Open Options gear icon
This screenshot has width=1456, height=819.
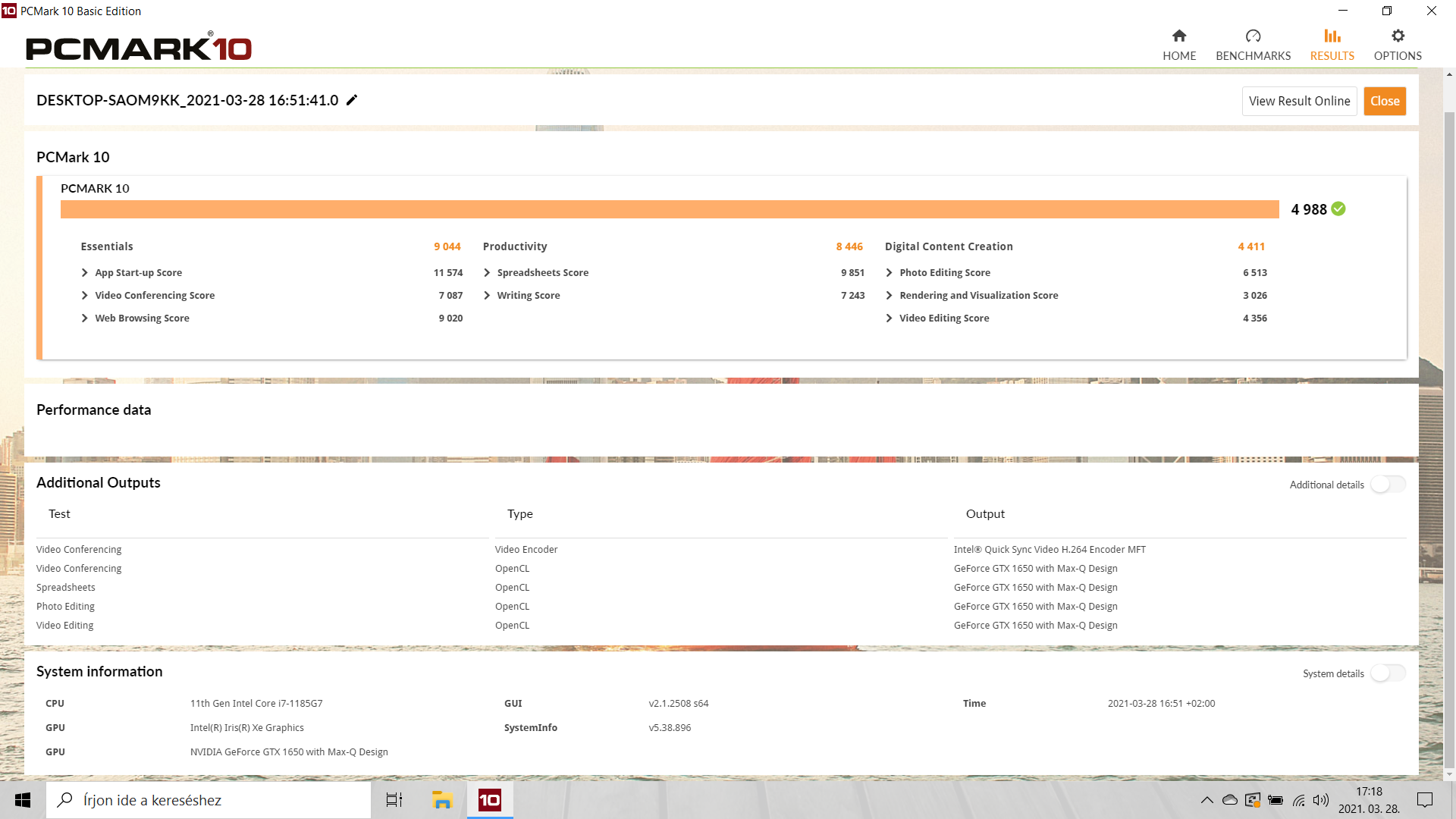1398,36
